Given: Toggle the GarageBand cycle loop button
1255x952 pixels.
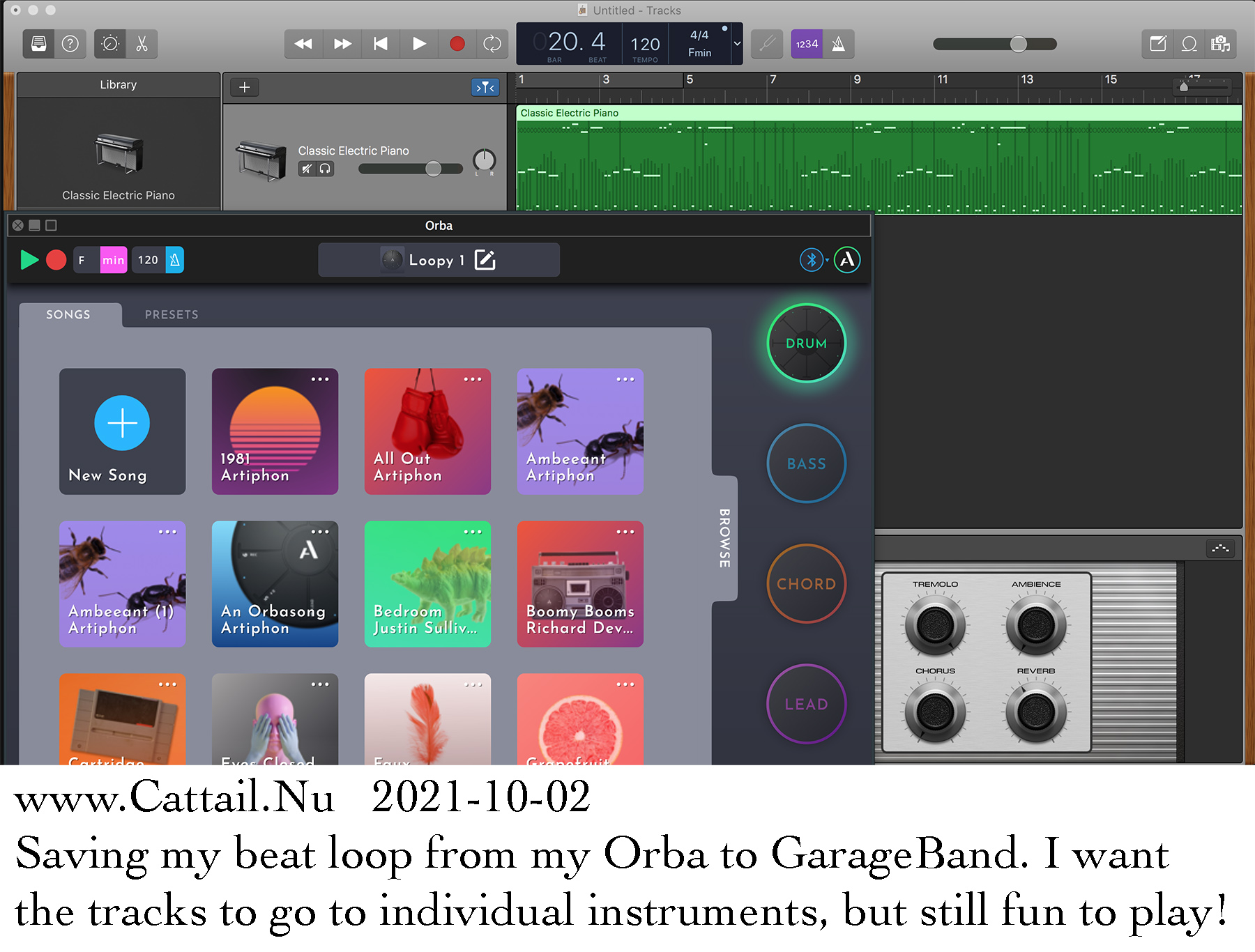Looking at the screenshot, I should pos(492,44).
